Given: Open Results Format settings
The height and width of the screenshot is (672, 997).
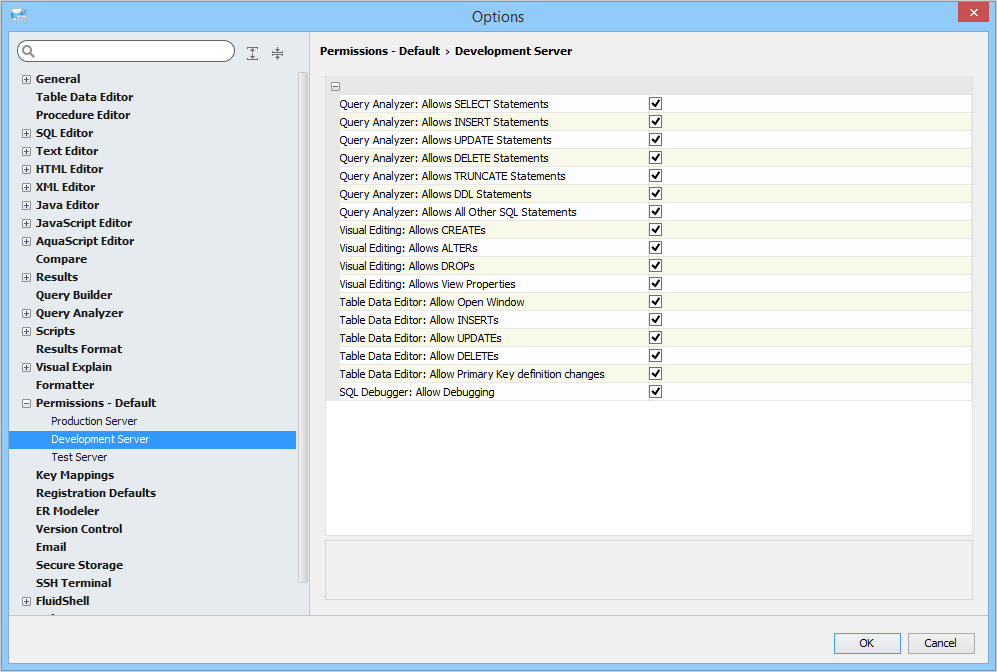Looking at the screenshot, I should pos(79,349).
